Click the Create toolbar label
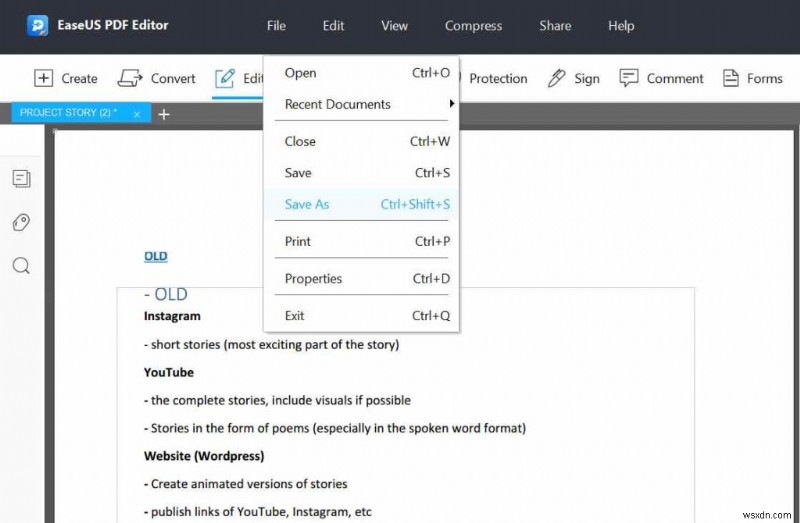 pos(80,79)
